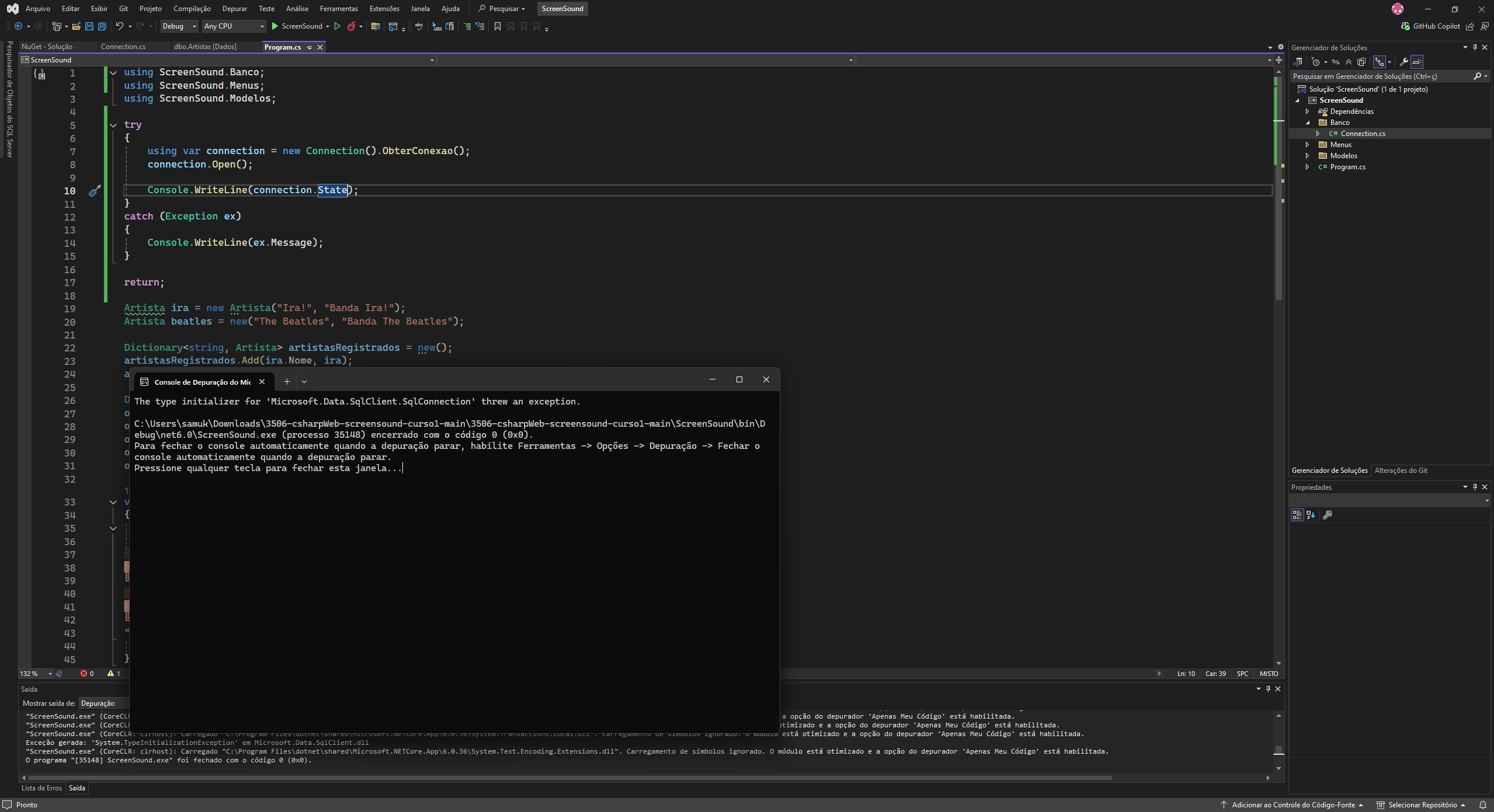Click the Properties pages wrench icon in Properties panel
This screenshot has width=1494, height=812.
point(1328,515)
